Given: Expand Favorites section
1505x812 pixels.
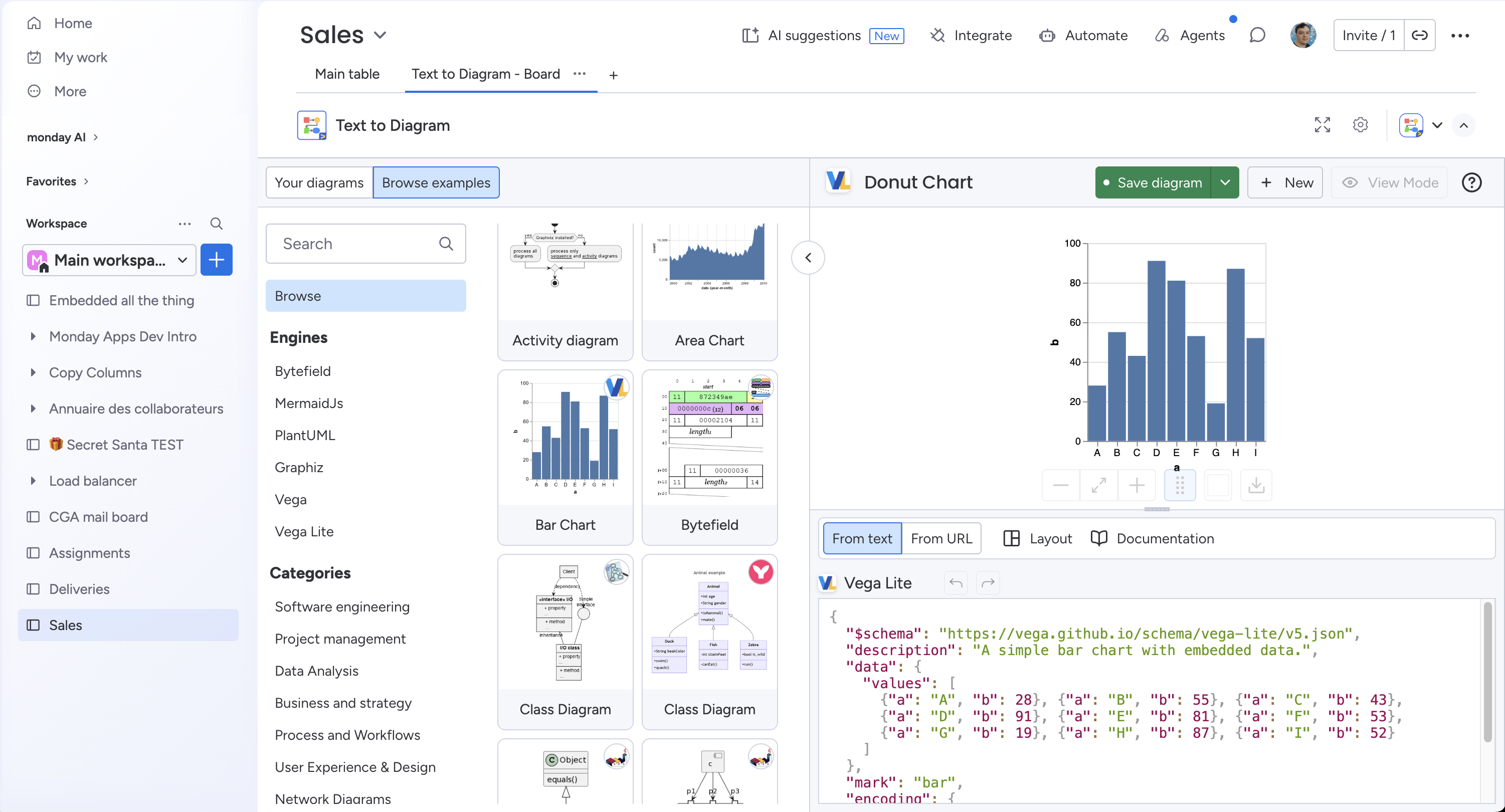Looking at the screenshot, I should point(86,181).
